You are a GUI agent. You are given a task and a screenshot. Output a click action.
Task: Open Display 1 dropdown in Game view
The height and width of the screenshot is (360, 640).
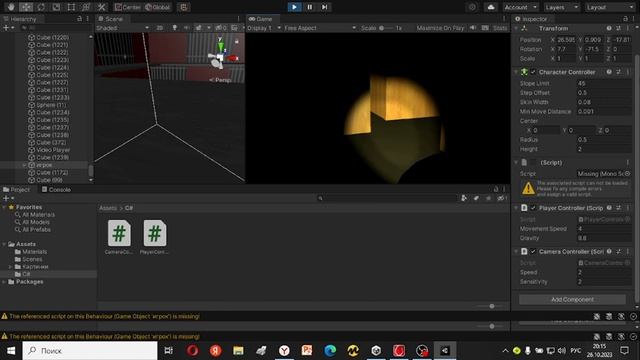point(264,28)
